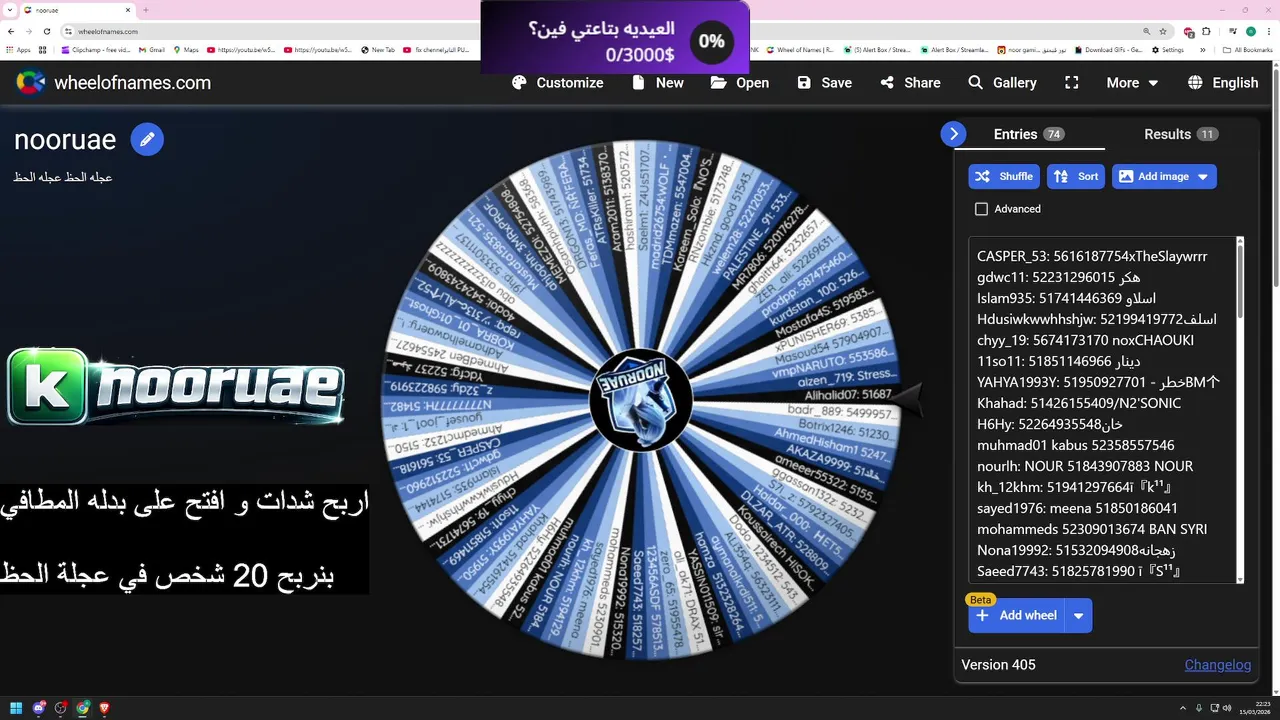The height and width of the screenshot is (720, 1280).
Task: Enter fullscreen mode via expand icon
Action: point(1072,83)
